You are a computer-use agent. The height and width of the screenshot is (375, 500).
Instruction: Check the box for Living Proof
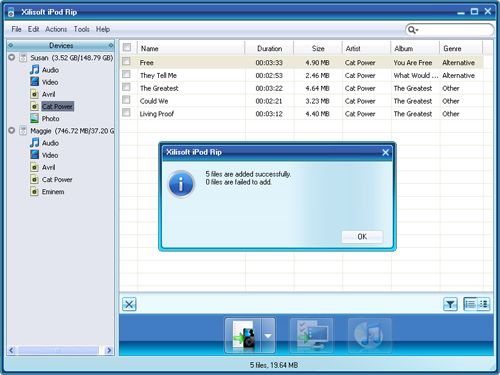(x=126, y=112)
